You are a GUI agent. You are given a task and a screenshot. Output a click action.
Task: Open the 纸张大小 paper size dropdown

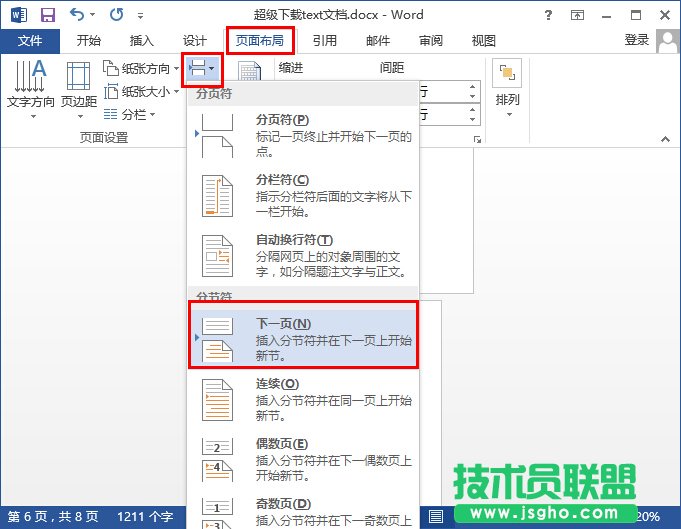pos(141,92)
